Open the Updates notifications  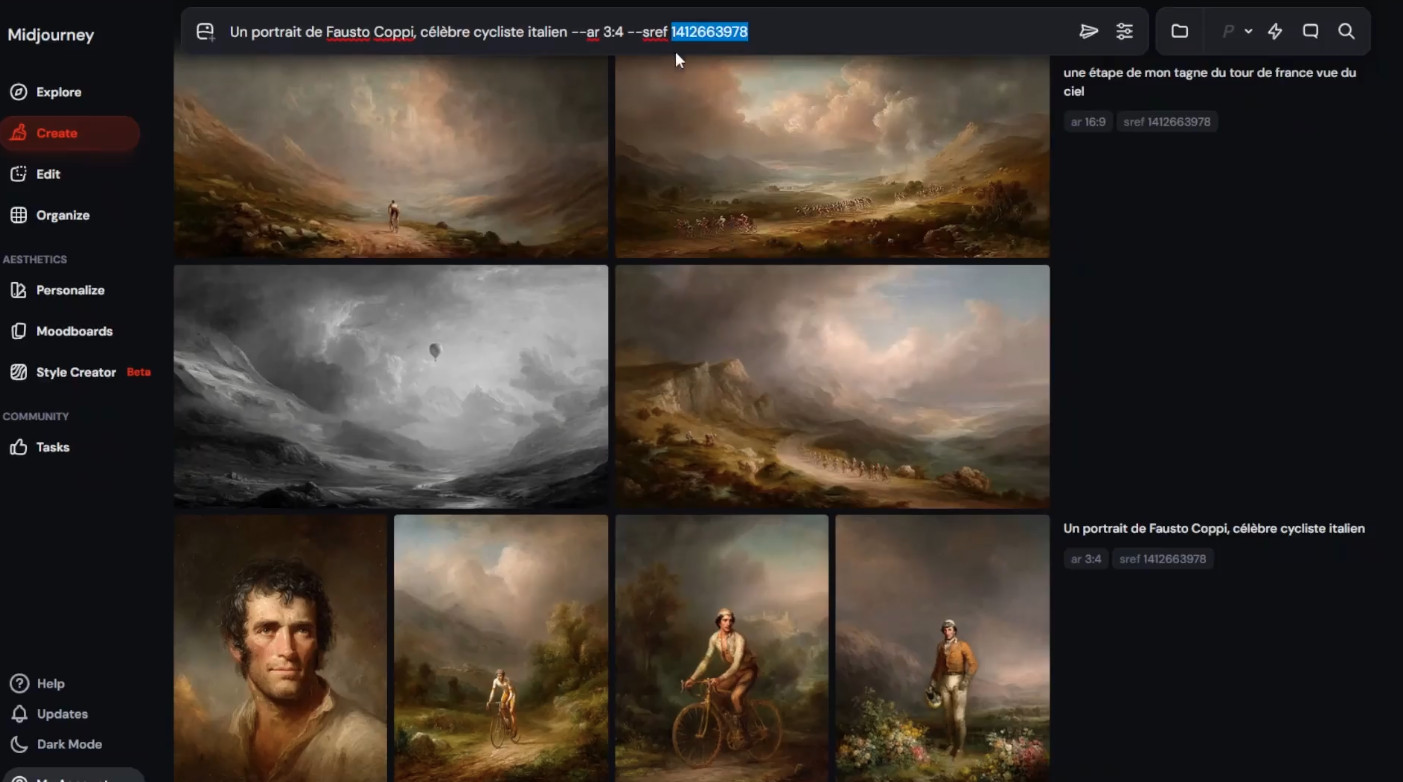click(62, 714)
